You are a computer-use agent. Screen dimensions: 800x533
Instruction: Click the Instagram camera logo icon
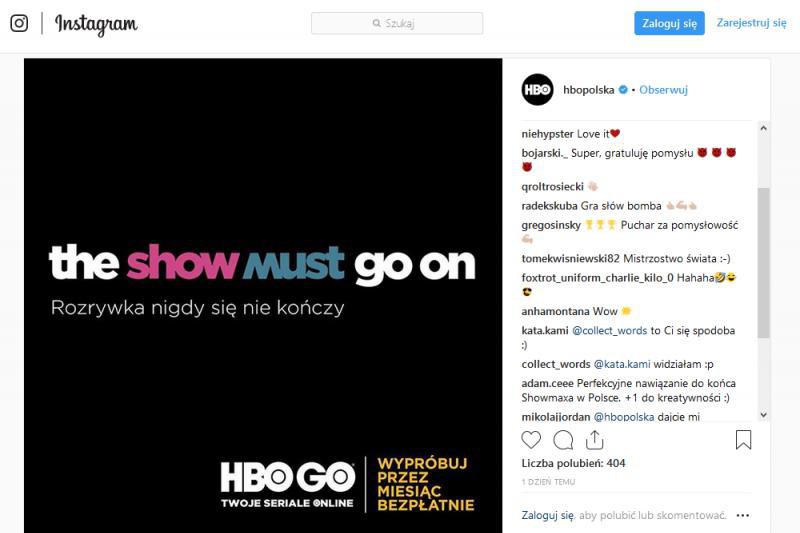click(19, 23)
